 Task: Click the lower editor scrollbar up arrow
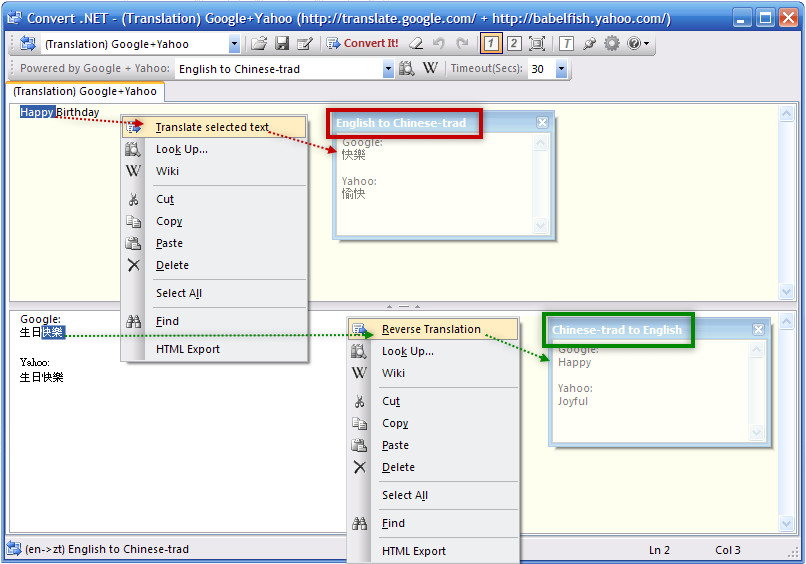click(786, 322)
